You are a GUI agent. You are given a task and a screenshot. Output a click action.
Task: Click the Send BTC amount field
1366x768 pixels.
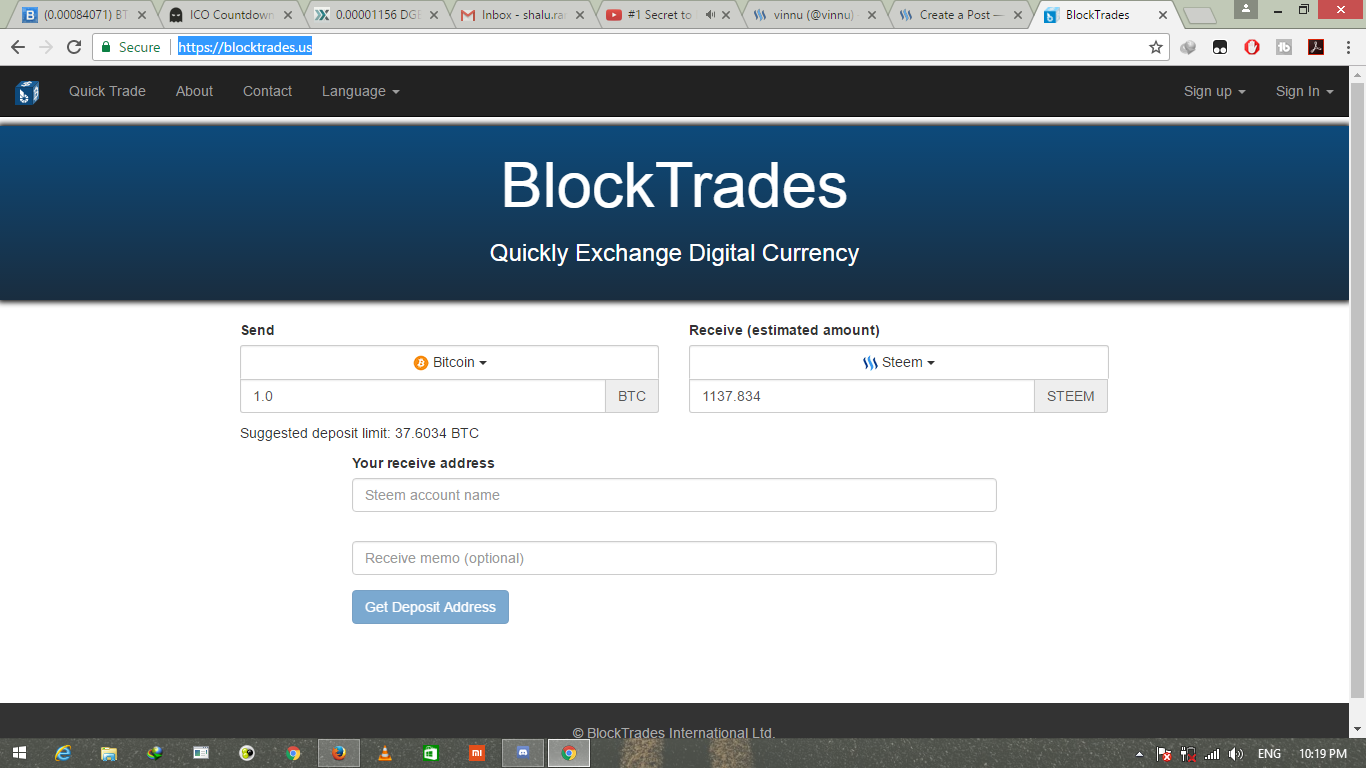(423, 396)
